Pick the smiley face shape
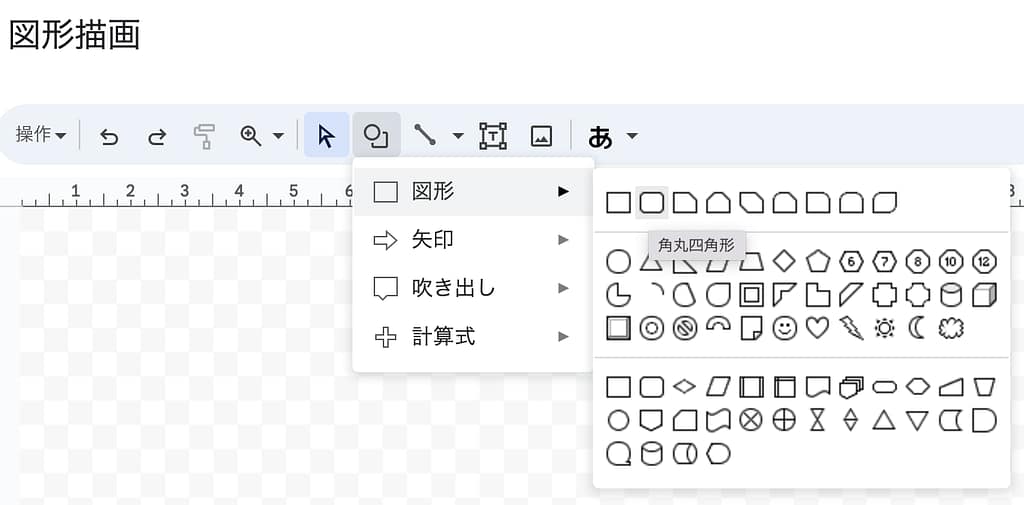 [x=785, y=328]
